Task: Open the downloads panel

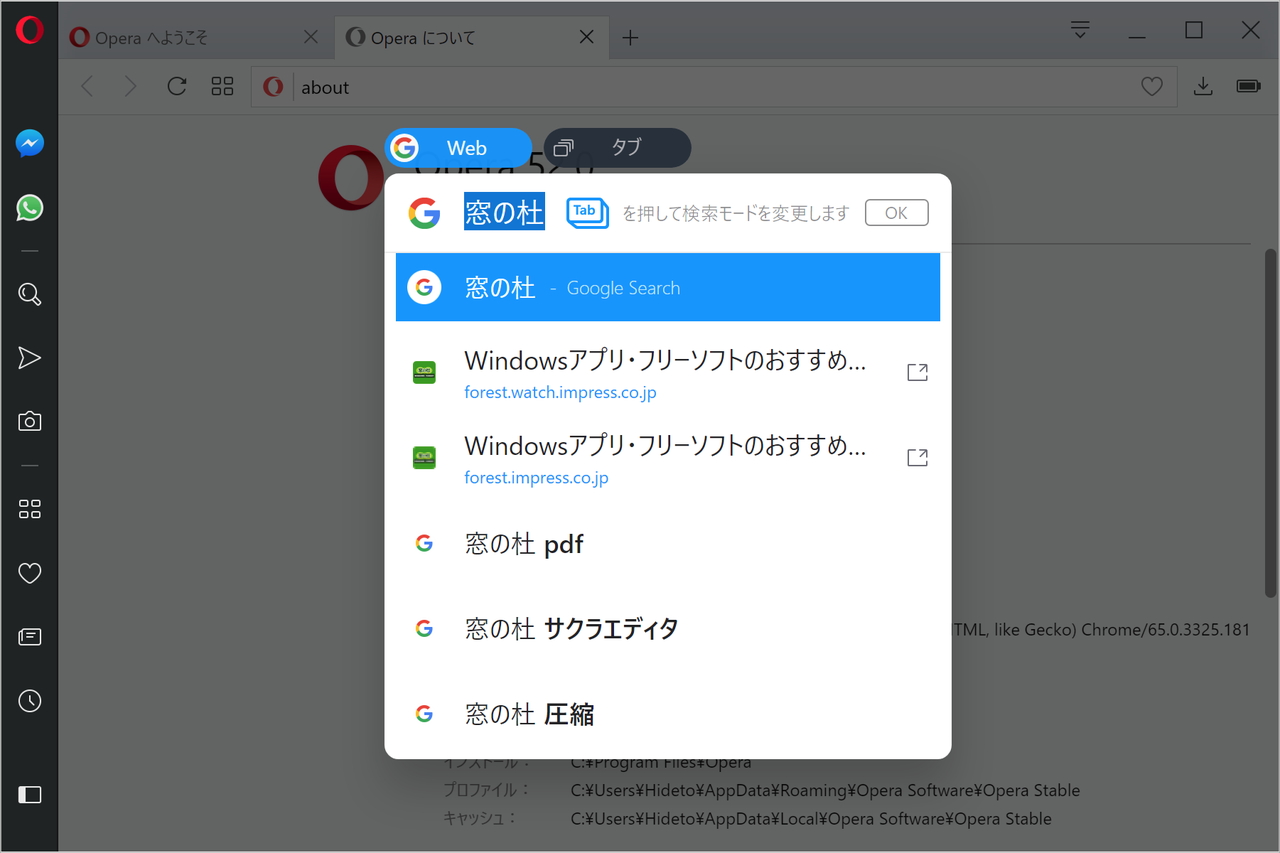Action: click(x=1203, y=87)
